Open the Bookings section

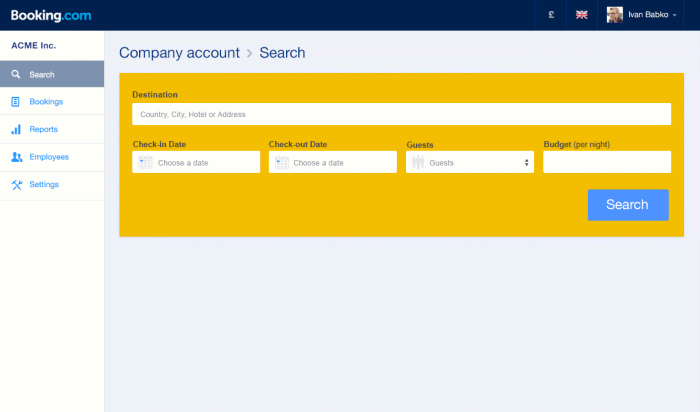coord(46,102)
